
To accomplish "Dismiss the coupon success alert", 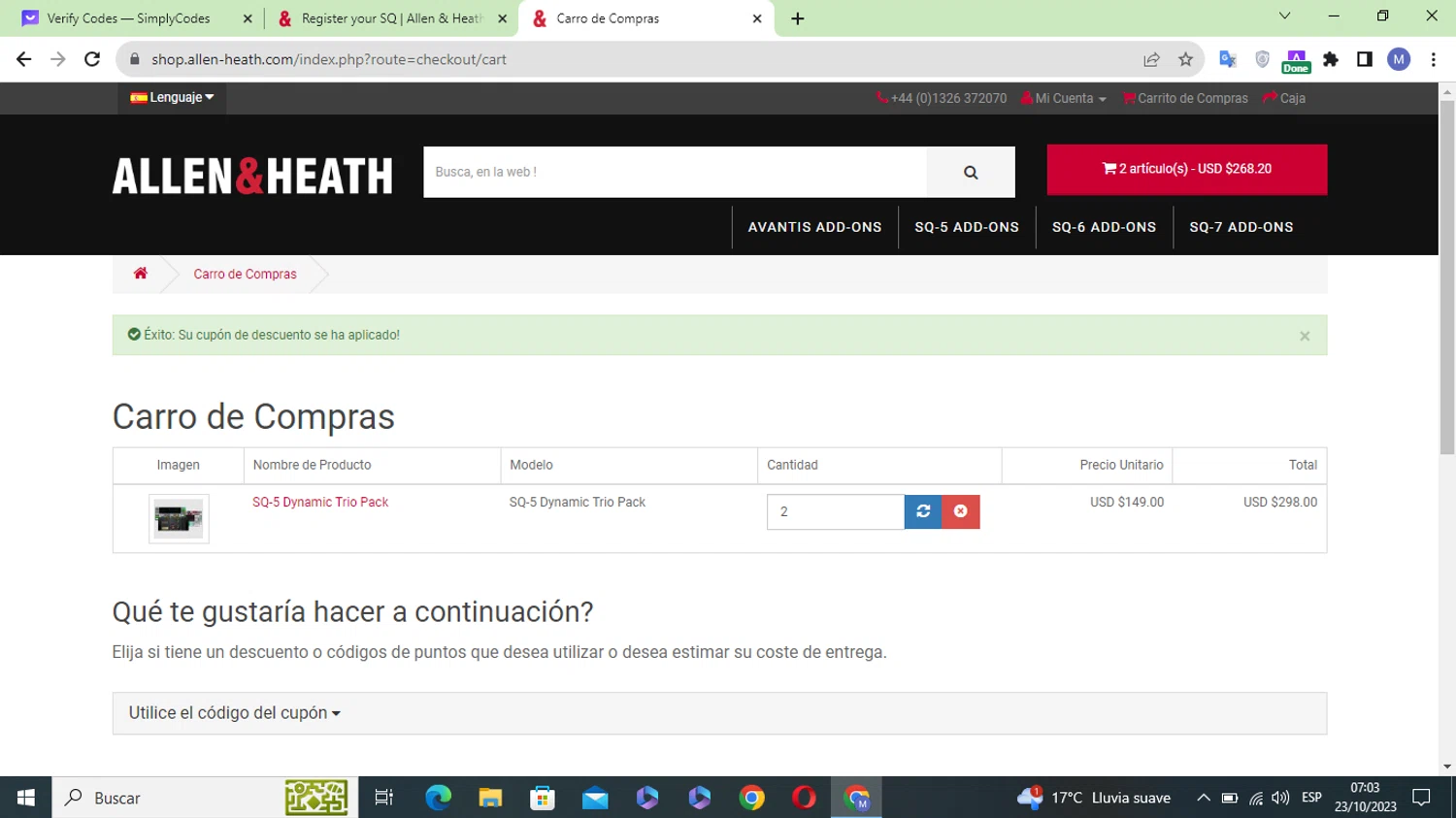I will tap(1305, 336).
